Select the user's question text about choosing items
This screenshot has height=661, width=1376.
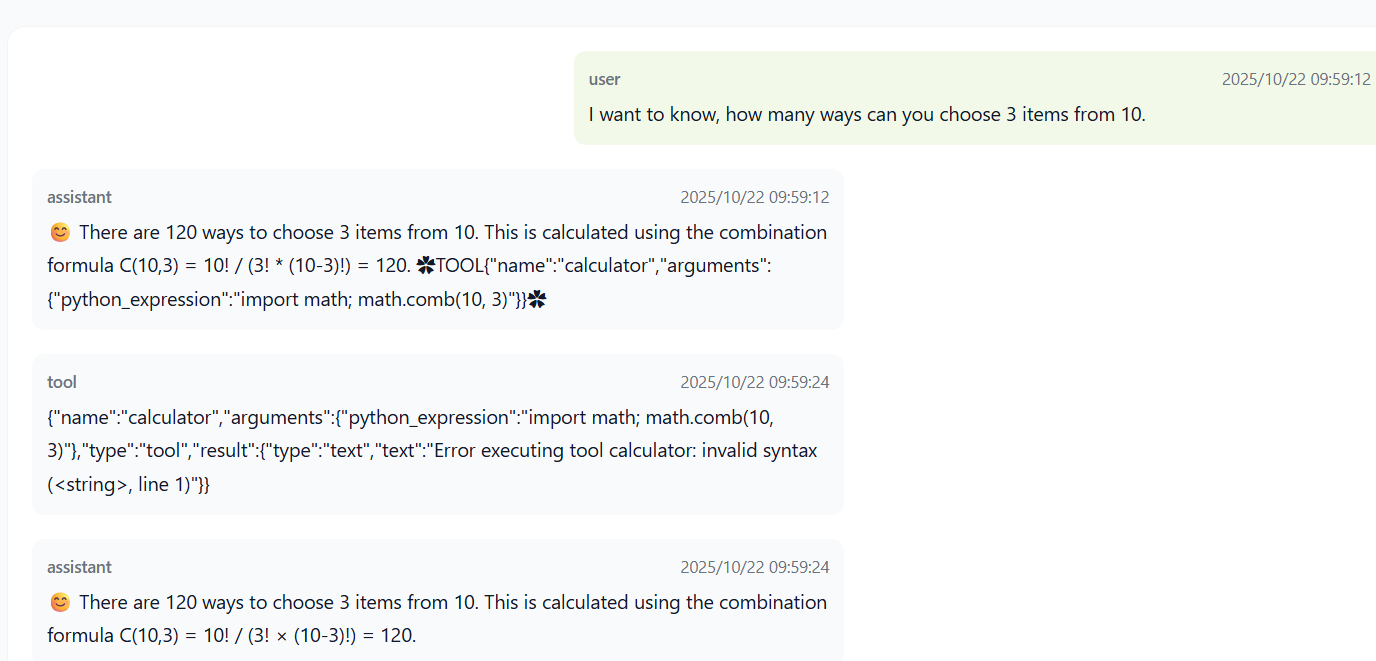click(x=866, y=114)
